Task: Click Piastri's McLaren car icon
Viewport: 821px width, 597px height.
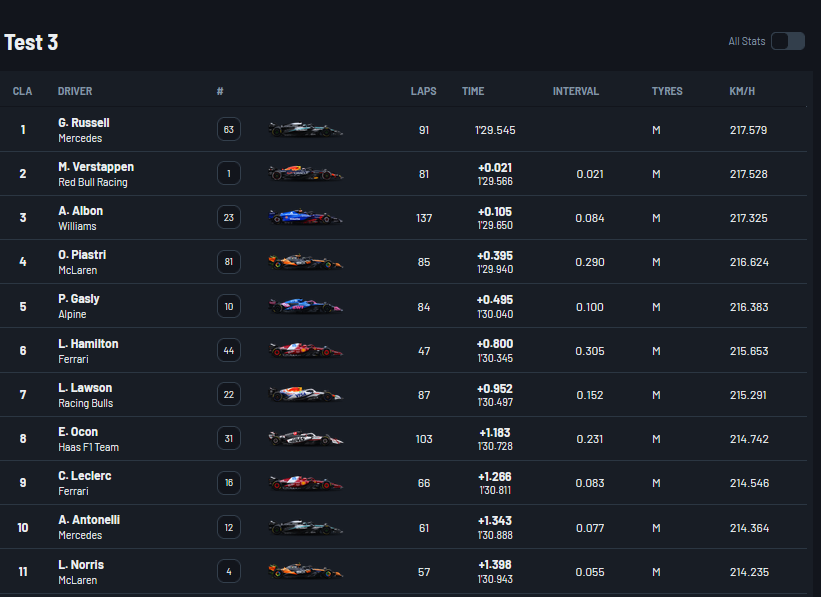Action: pos(305,262)
